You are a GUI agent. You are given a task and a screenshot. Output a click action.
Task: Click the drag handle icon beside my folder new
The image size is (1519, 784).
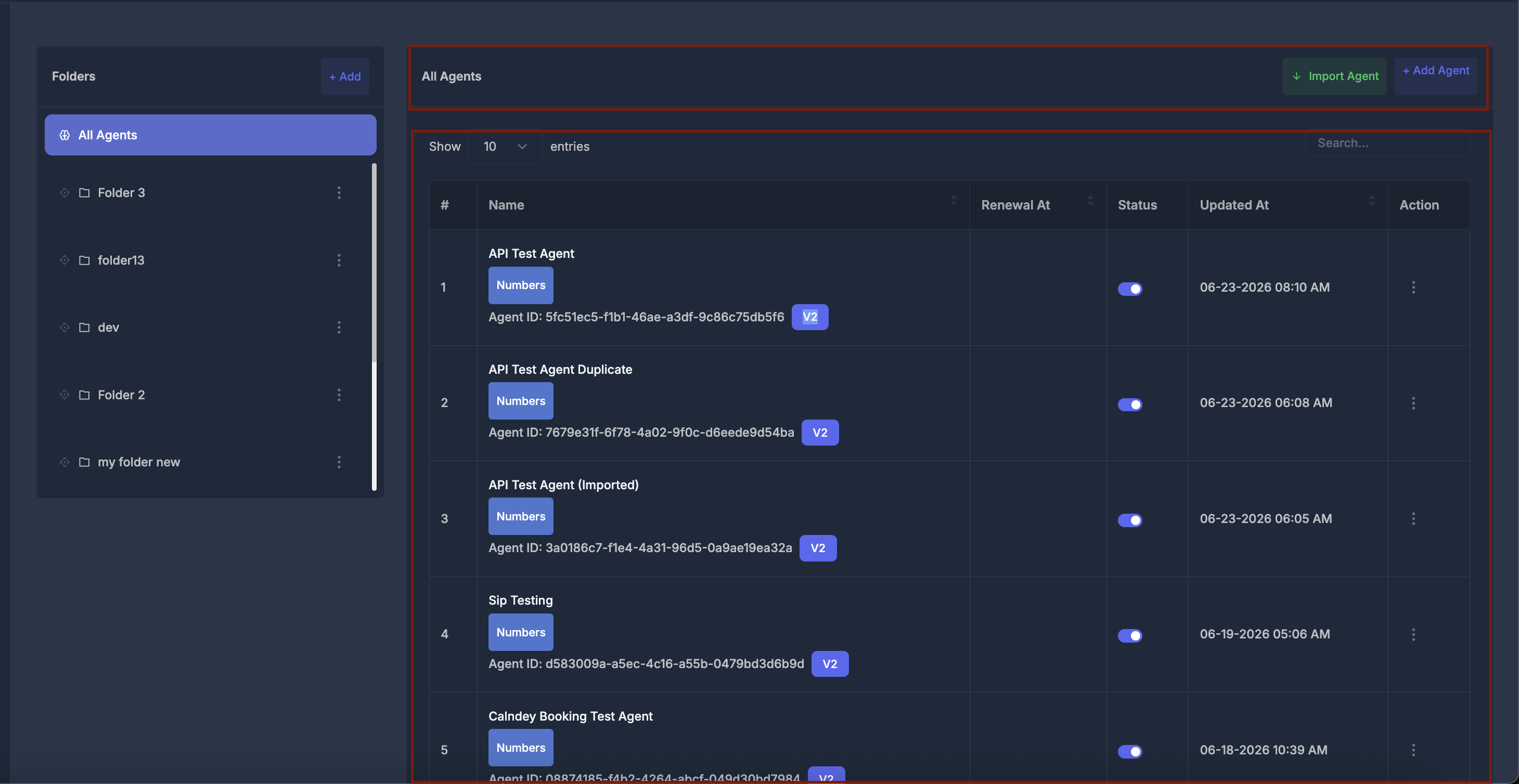pos(65,462)
